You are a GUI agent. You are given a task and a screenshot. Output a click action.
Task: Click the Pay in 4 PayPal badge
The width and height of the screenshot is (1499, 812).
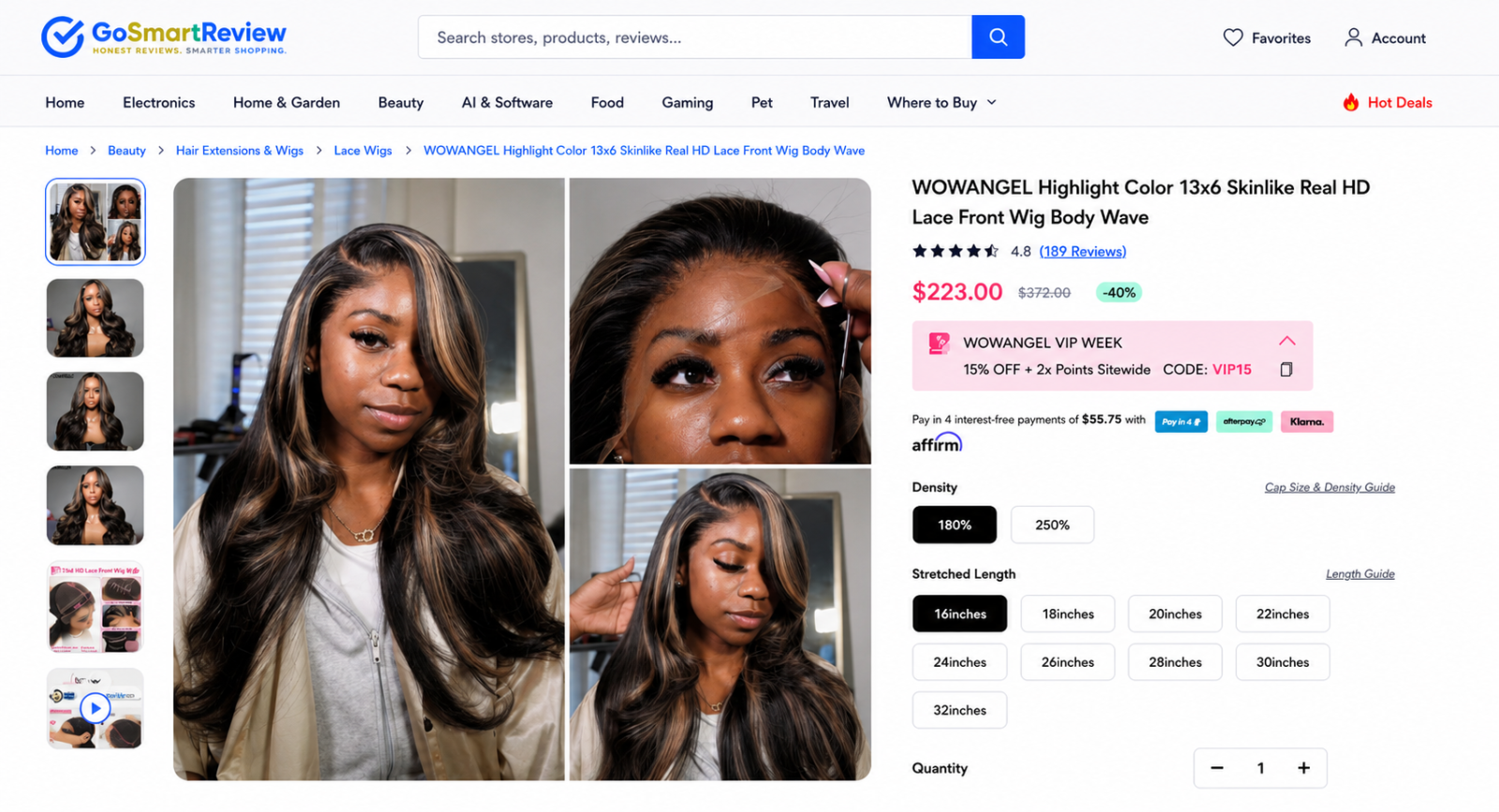(1181, 421)
